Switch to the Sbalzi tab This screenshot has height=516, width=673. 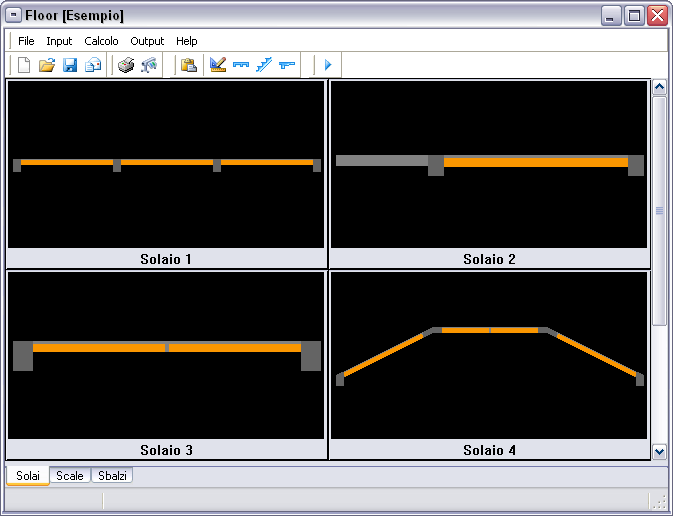click(112, 476)
